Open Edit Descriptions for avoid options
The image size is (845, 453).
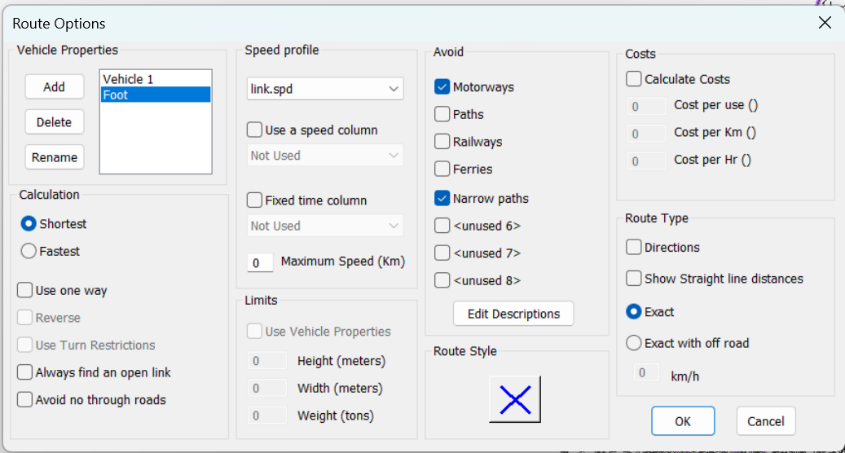pyautogui.click(x=513, y=314)
